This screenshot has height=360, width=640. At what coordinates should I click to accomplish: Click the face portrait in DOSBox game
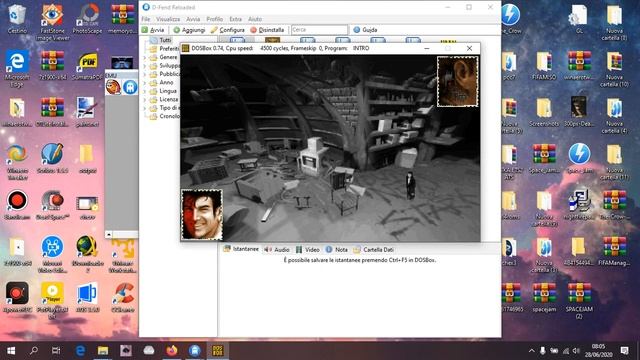pos(202,214)
